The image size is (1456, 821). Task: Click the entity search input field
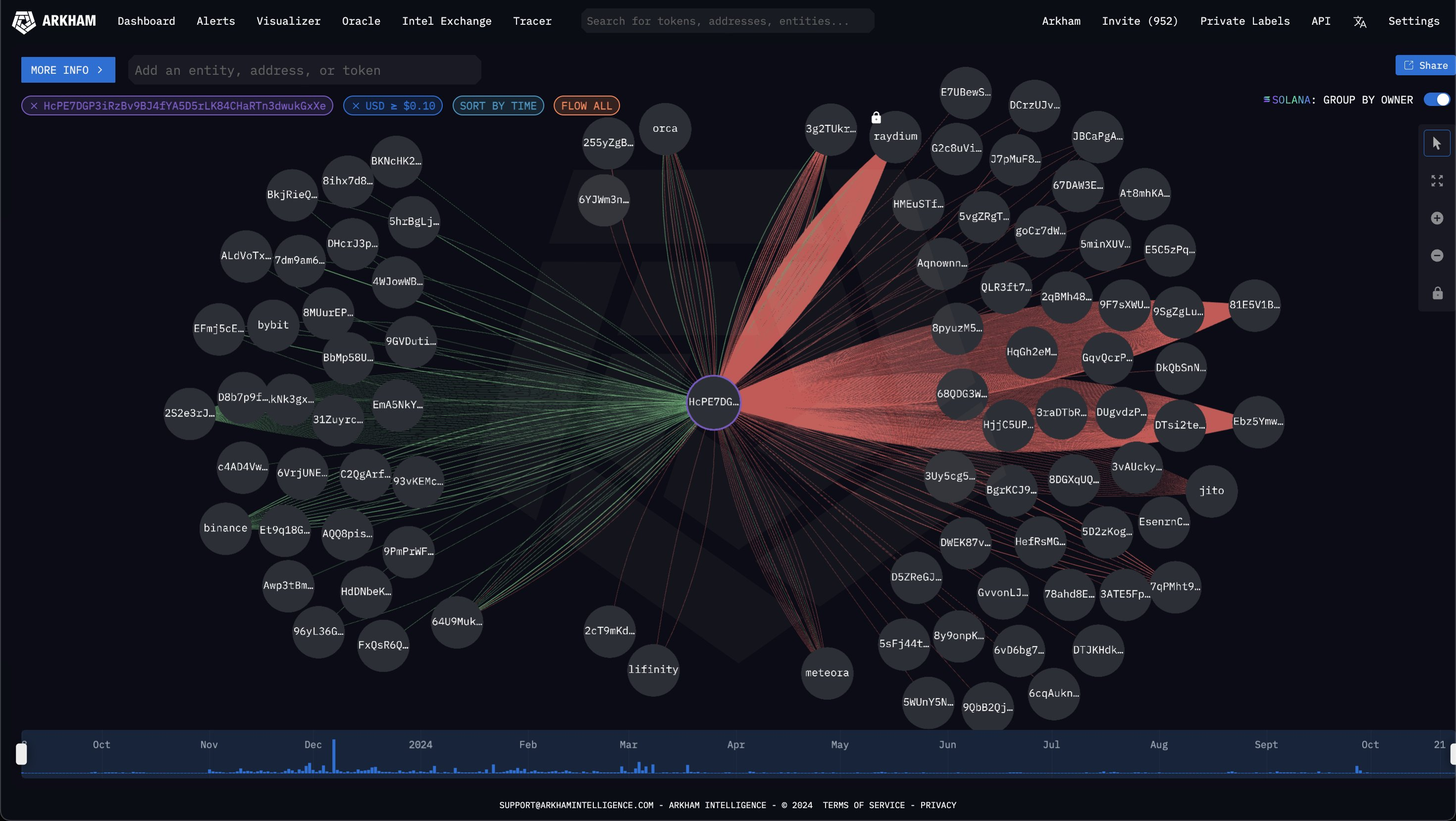304,70
